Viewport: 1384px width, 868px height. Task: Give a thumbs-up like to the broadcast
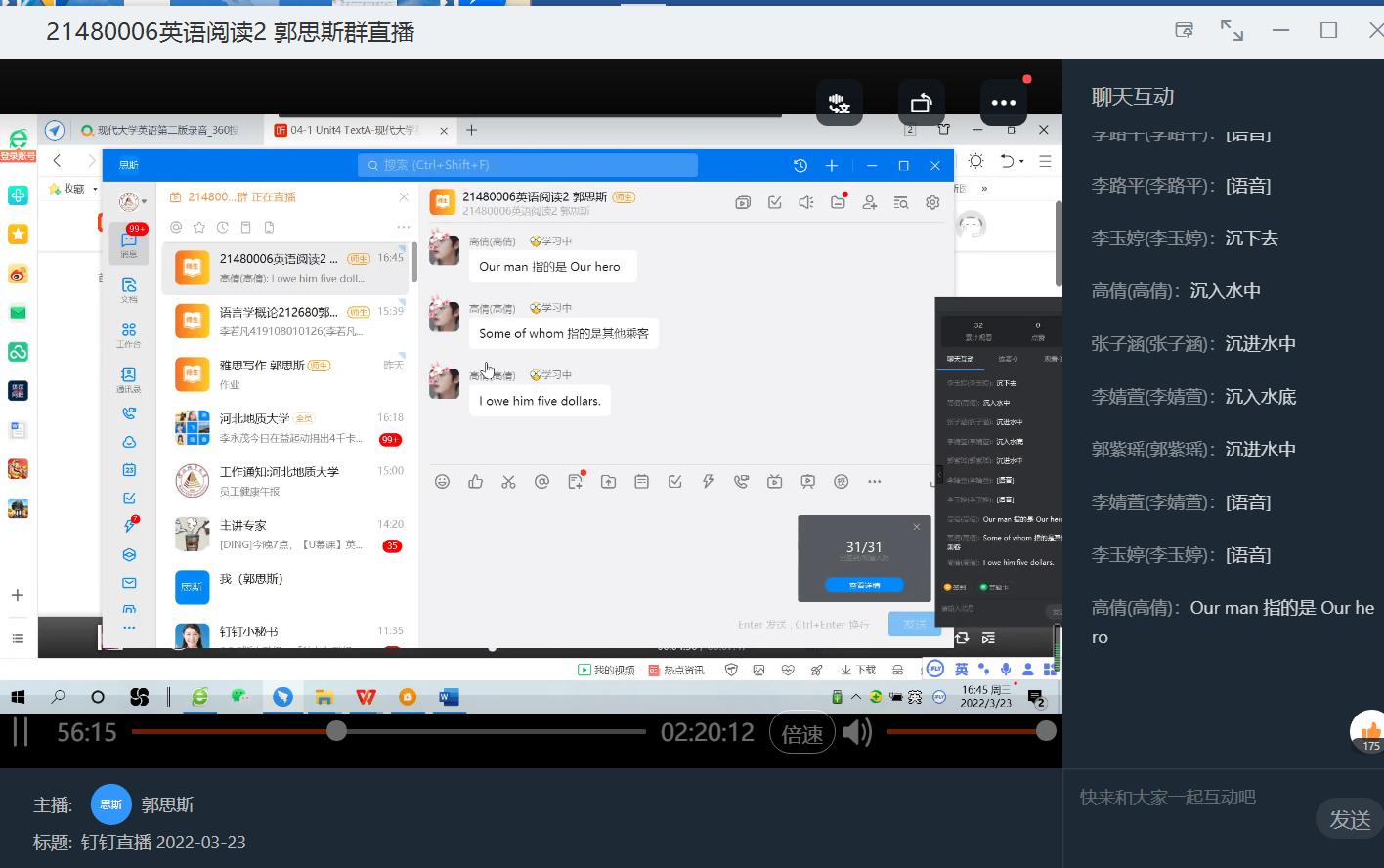[x=1369, y=731]
